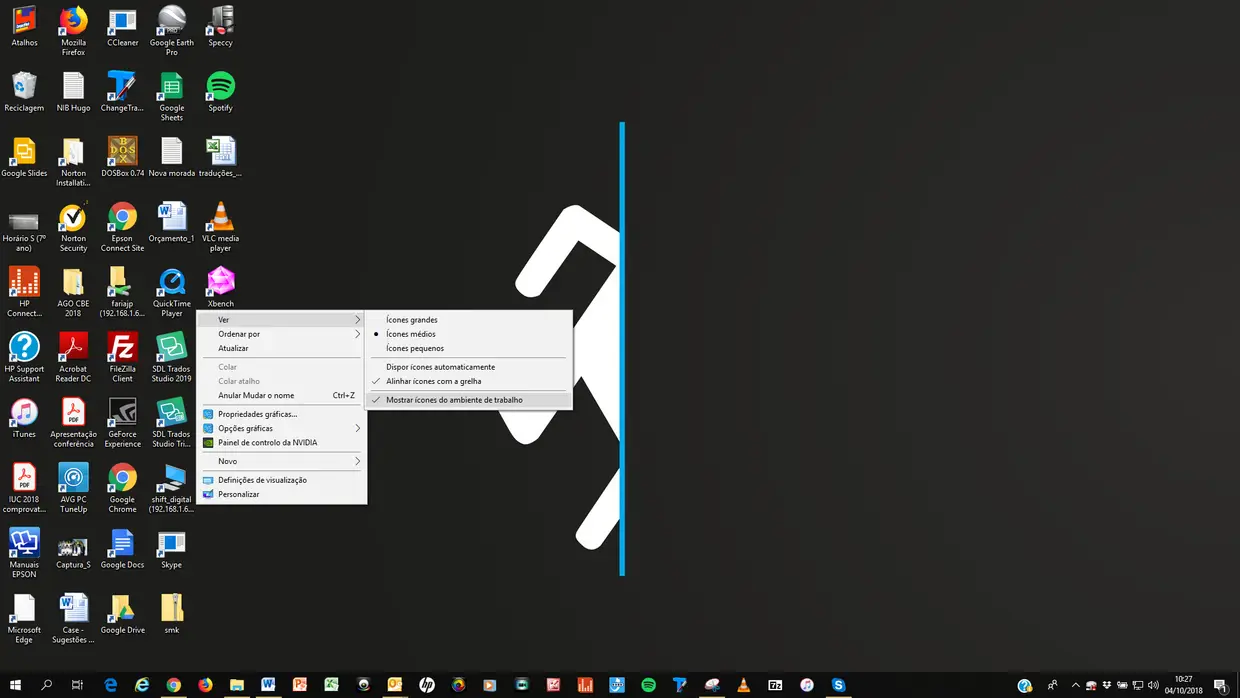This screenshot has height=698, width=1240.
Task: Click Anular Mudar o nome entry
Action: (x=281, y=395)
